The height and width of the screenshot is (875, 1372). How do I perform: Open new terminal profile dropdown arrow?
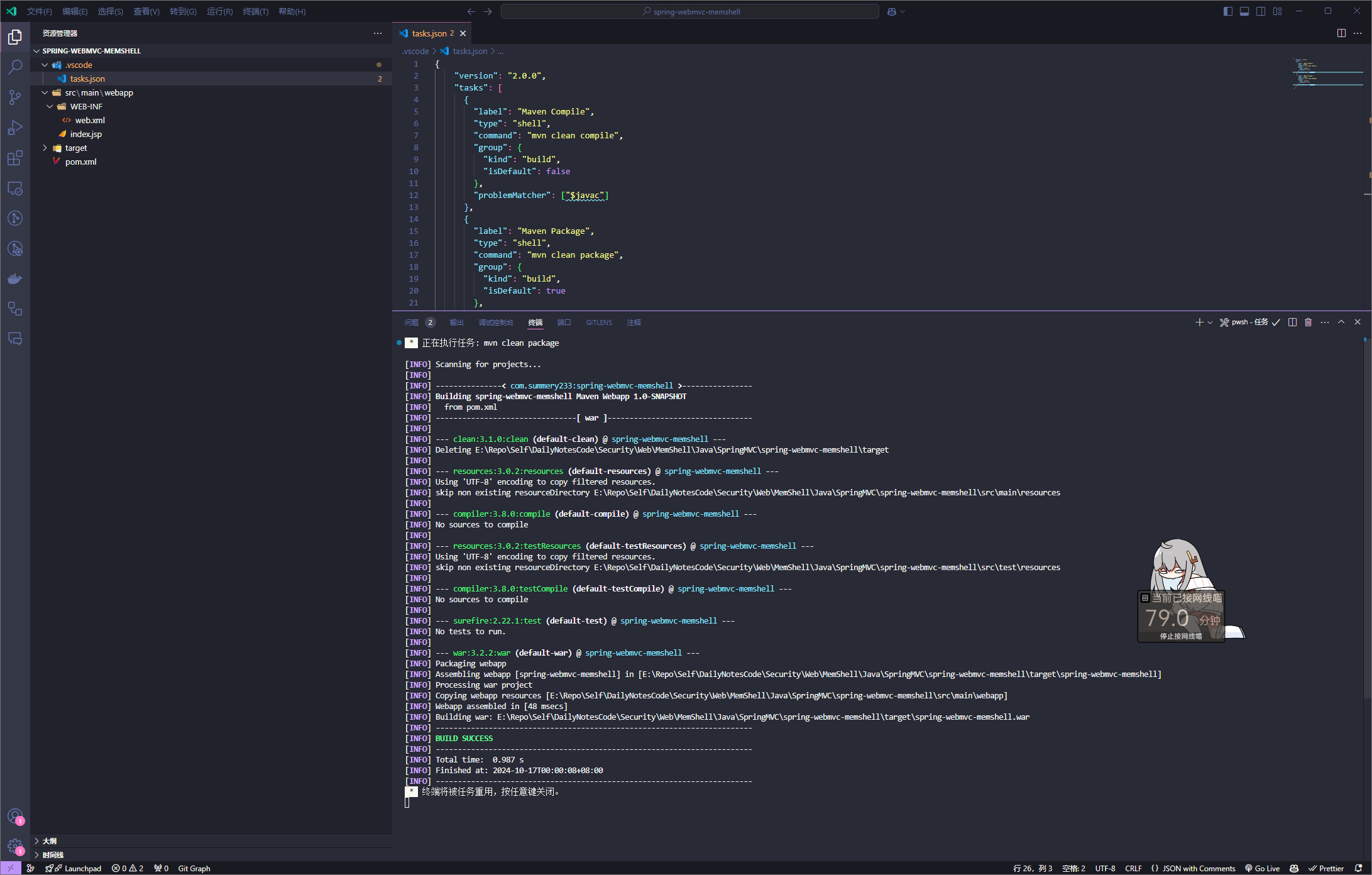[1210, 322]
